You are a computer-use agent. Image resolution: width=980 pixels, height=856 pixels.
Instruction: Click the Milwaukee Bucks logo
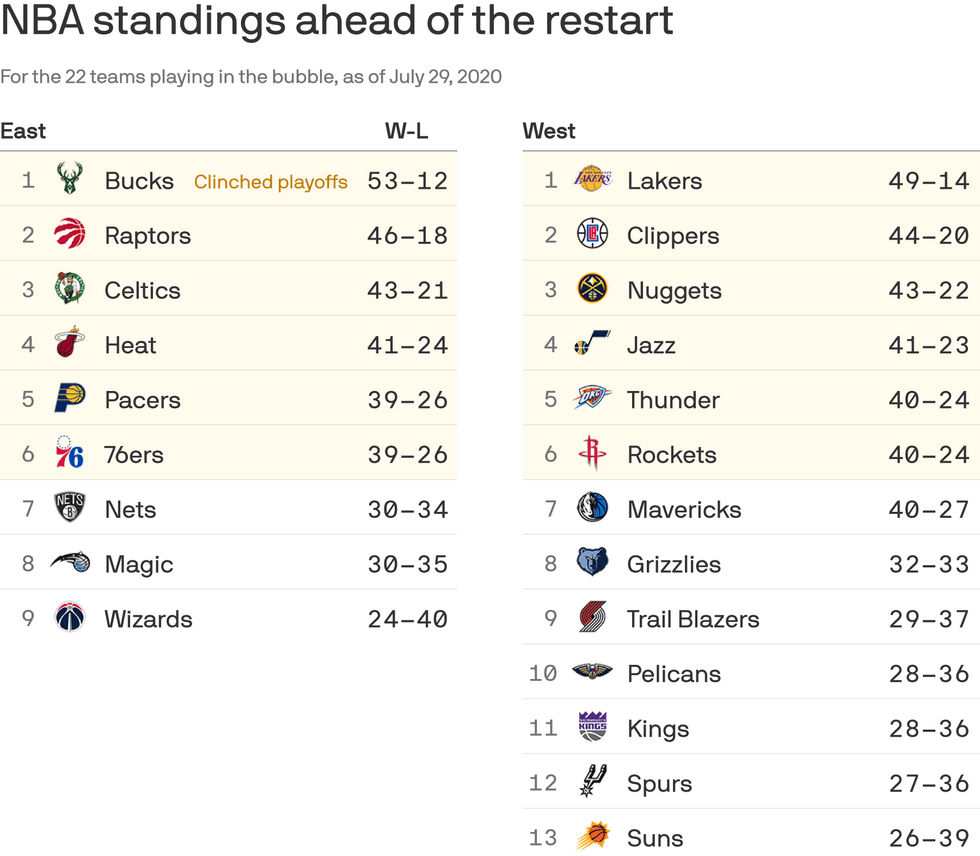[x=69, y=180]
